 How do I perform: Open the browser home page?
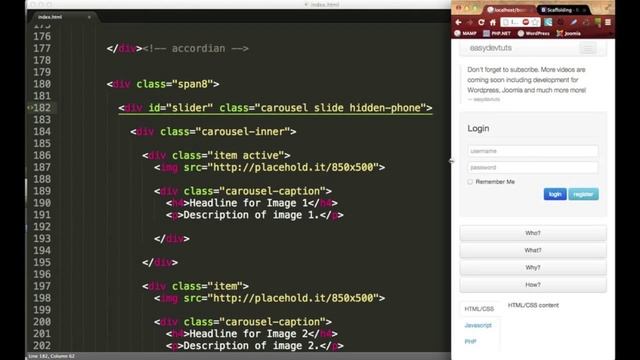click(x=493, y=22)
